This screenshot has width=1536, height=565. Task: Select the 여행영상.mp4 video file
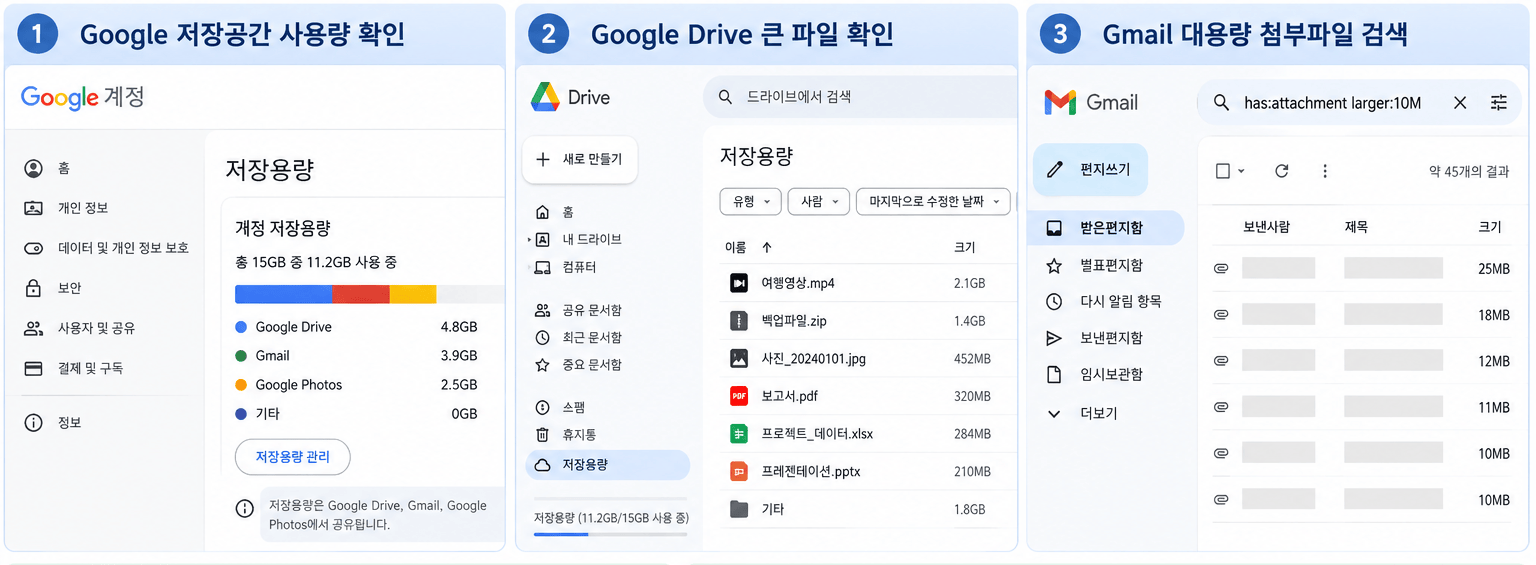point(866,283)
